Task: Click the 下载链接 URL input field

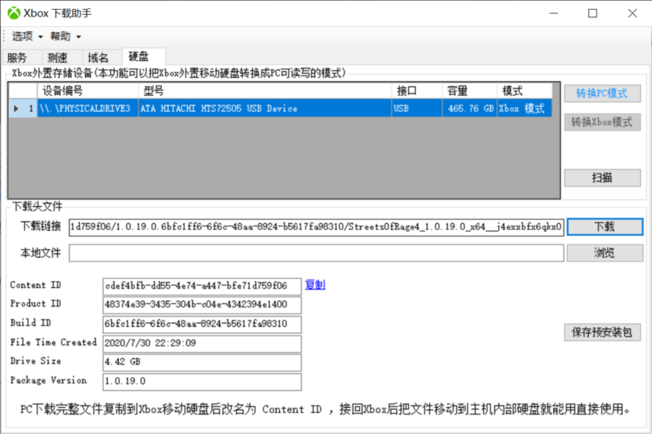Action: pos(316,226)
